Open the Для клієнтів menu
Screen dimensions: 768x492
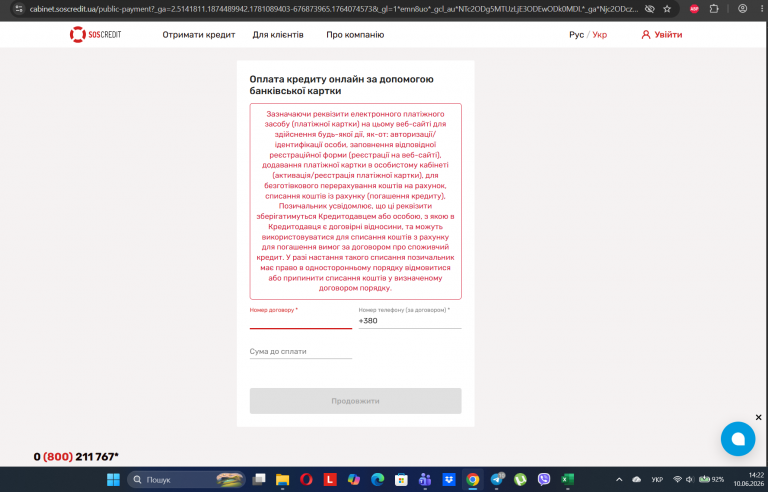click(278, 35)
